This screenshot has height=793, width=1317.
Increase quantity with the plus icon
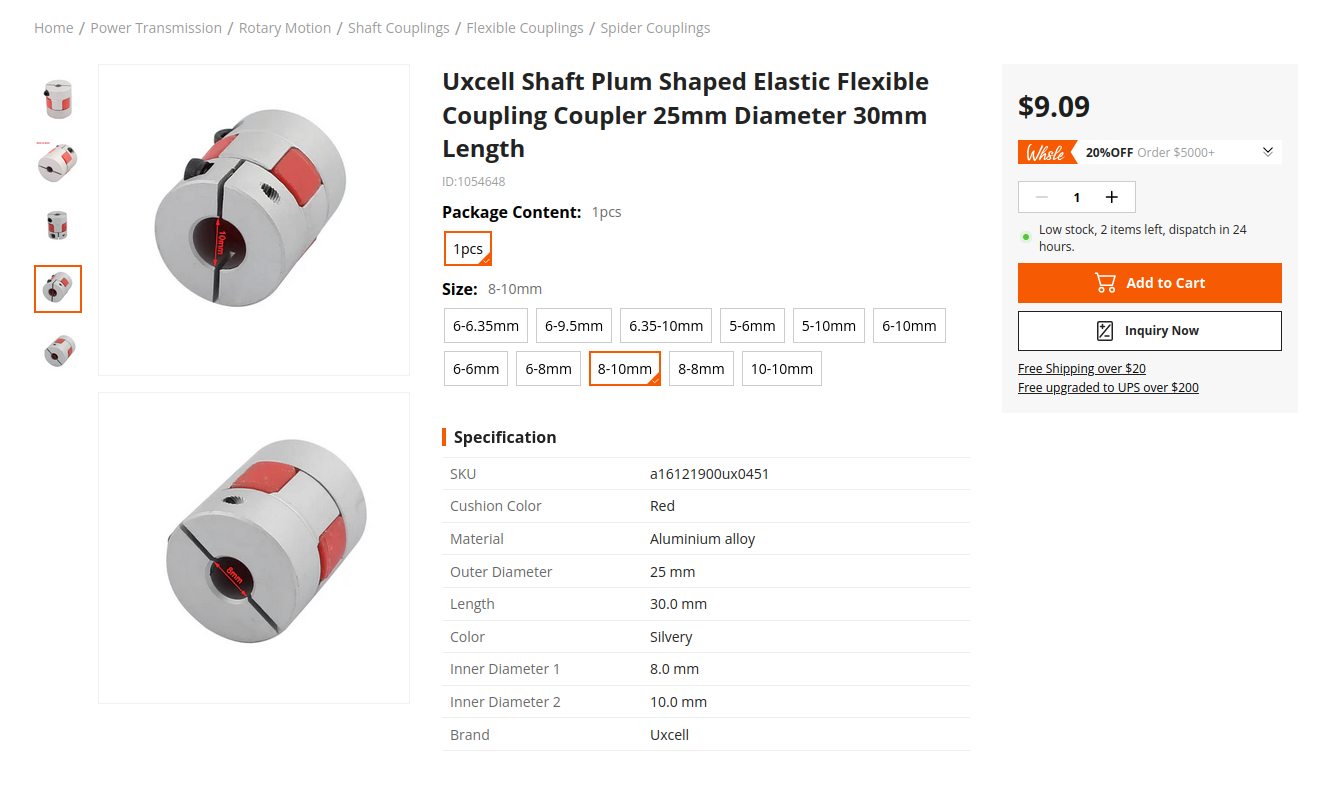click(1111, 197)
